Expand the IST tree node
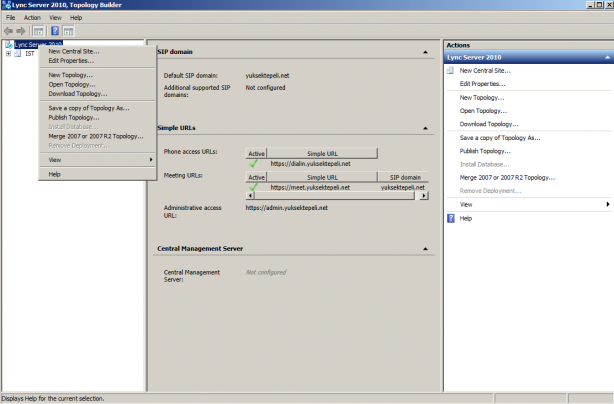This screenshot has height=404, width=614. click(x=8, y=54)
